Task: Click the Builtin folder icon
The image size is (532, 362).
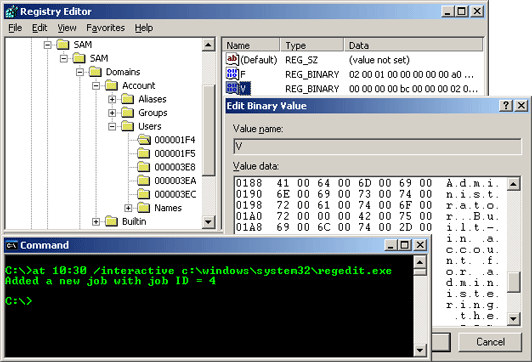Action: coord(111,221)
